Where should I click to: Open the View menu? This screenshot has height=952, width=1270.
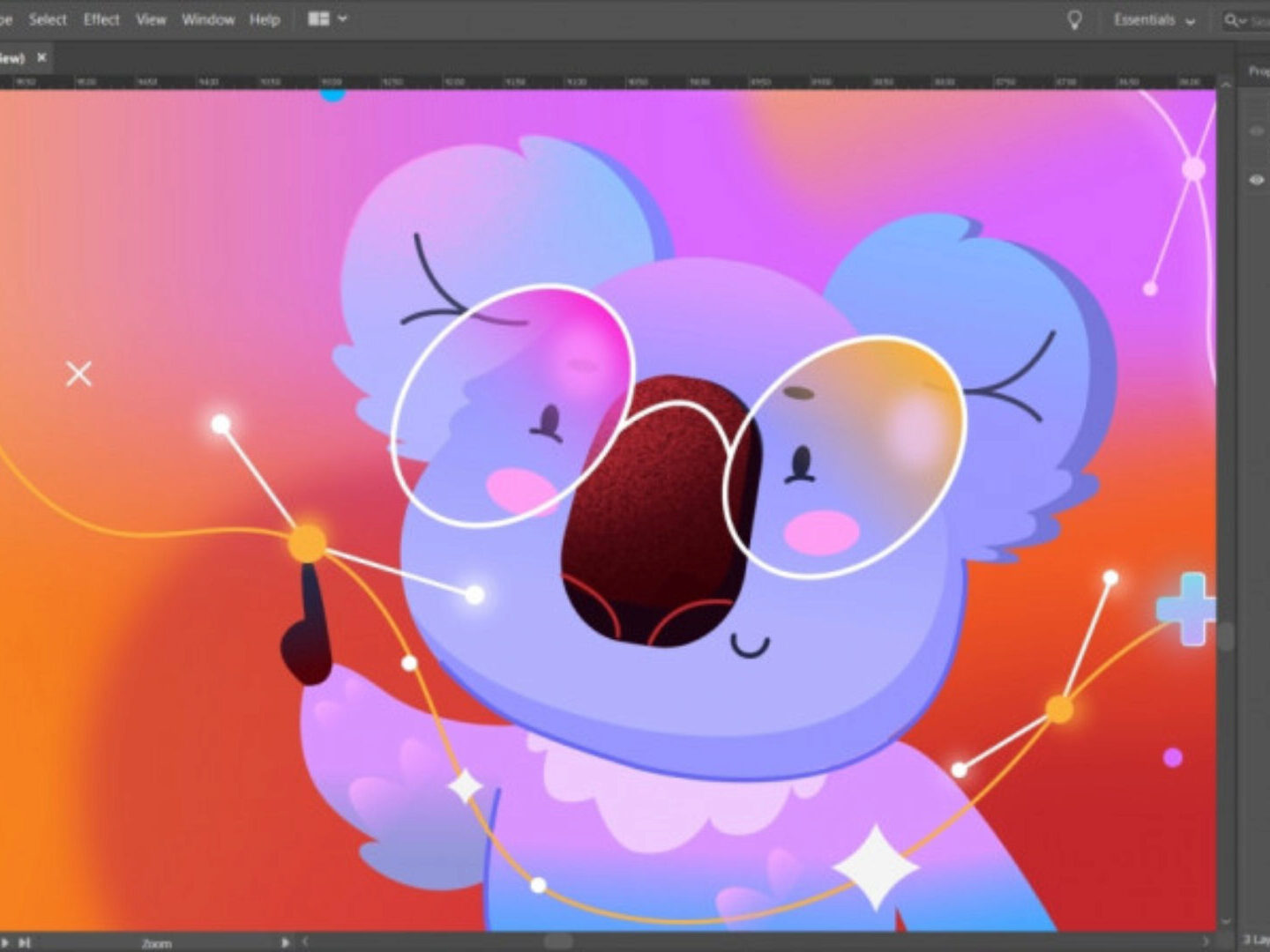[151, 19]
